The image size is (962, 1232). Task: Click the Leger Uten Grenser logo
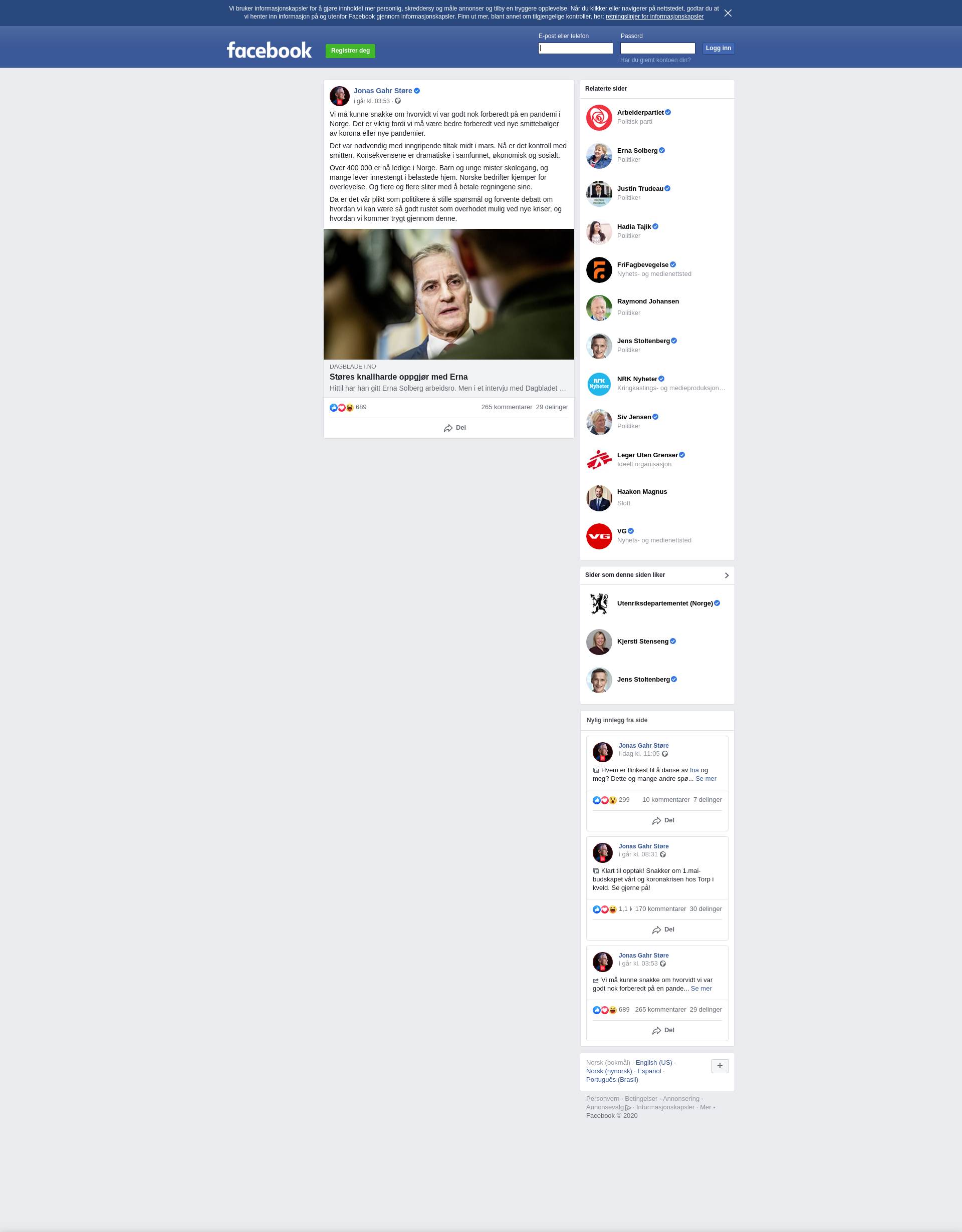[x=599, y=460]
